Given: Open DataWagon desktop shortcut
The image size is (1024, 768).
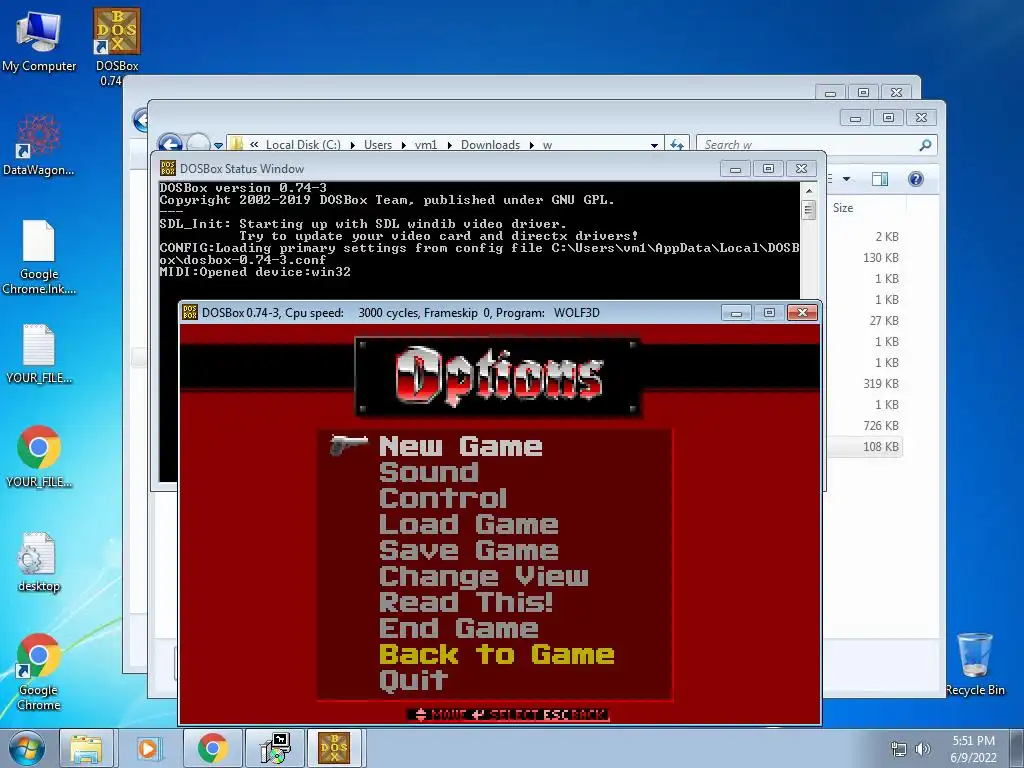Looking at the screenshot, I should click(x=39, y=145).
